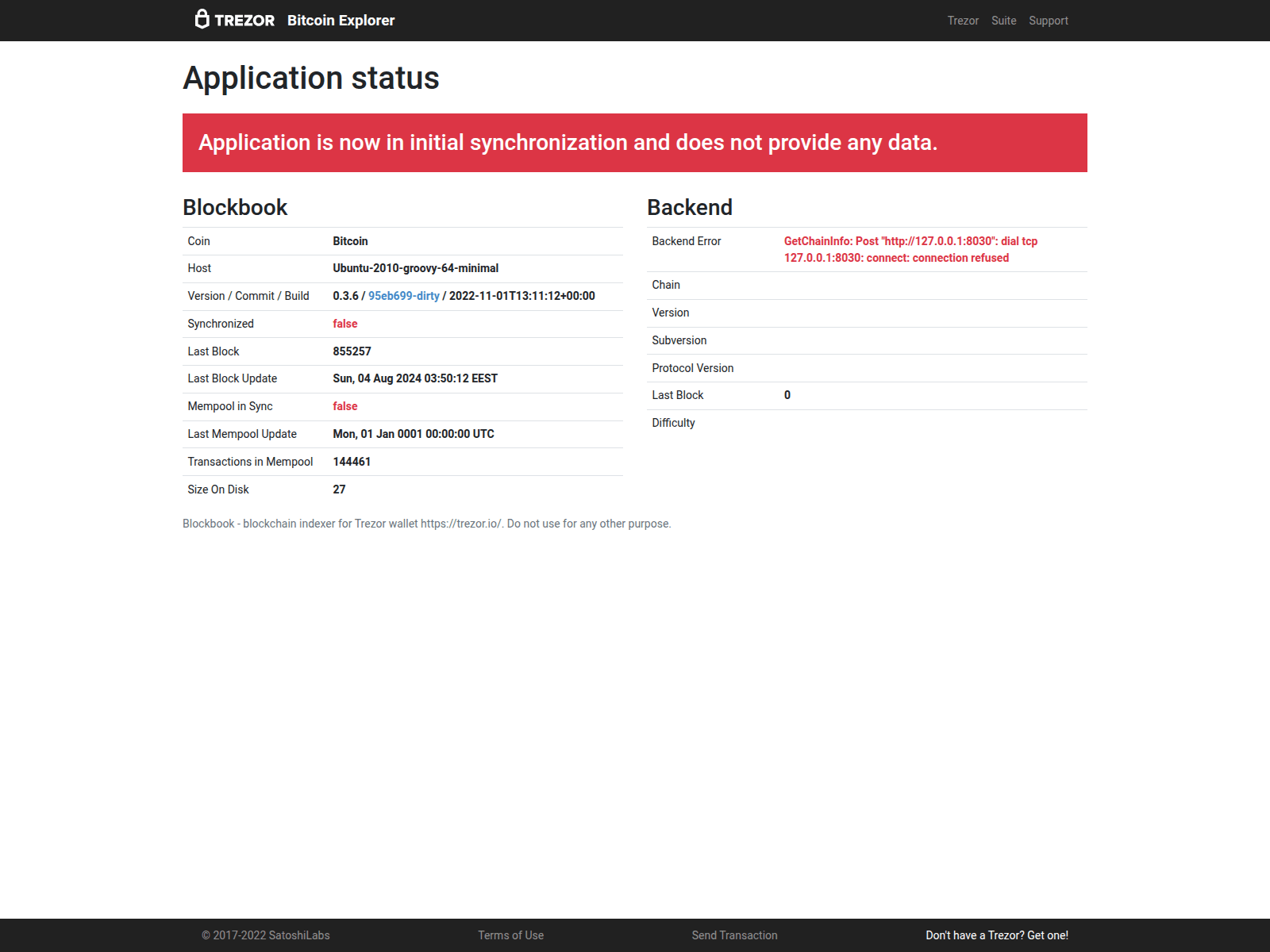Click the Version / Commit / Build label
Screen dimensions: 1270x952
coord(248,296)
